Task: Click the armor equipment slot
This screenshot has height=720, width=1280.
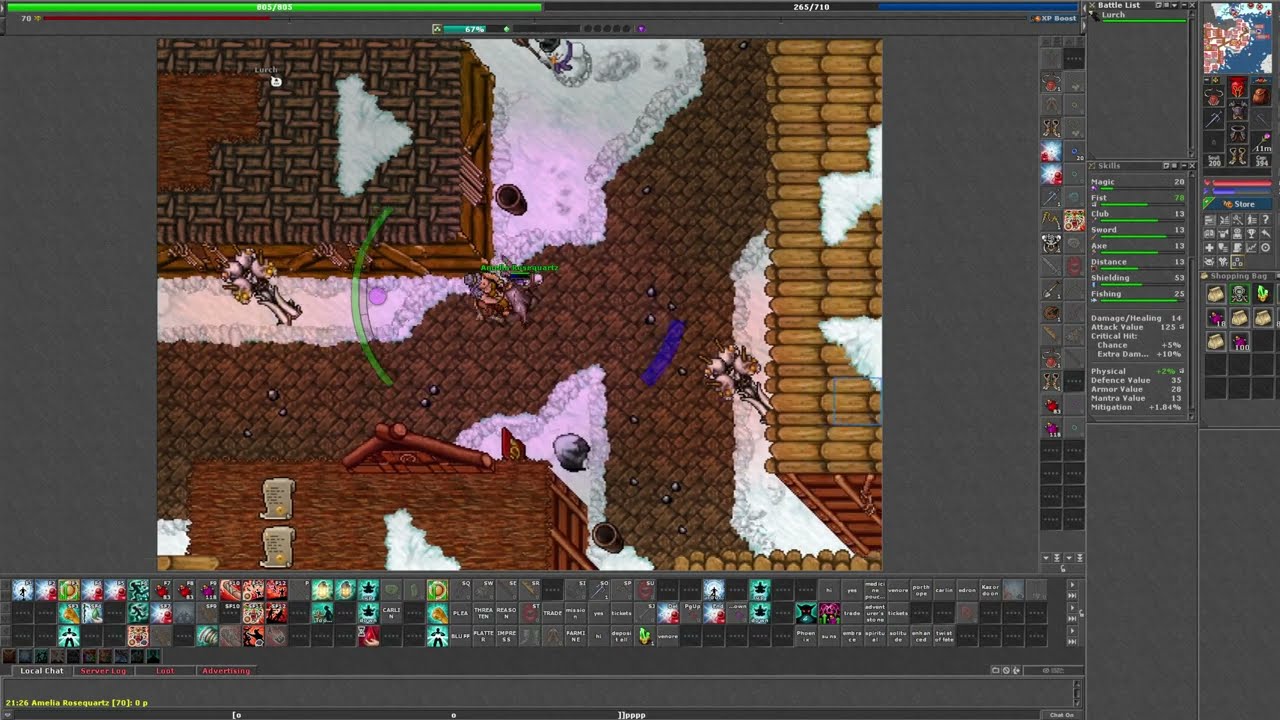Action: click(1236, 110)
